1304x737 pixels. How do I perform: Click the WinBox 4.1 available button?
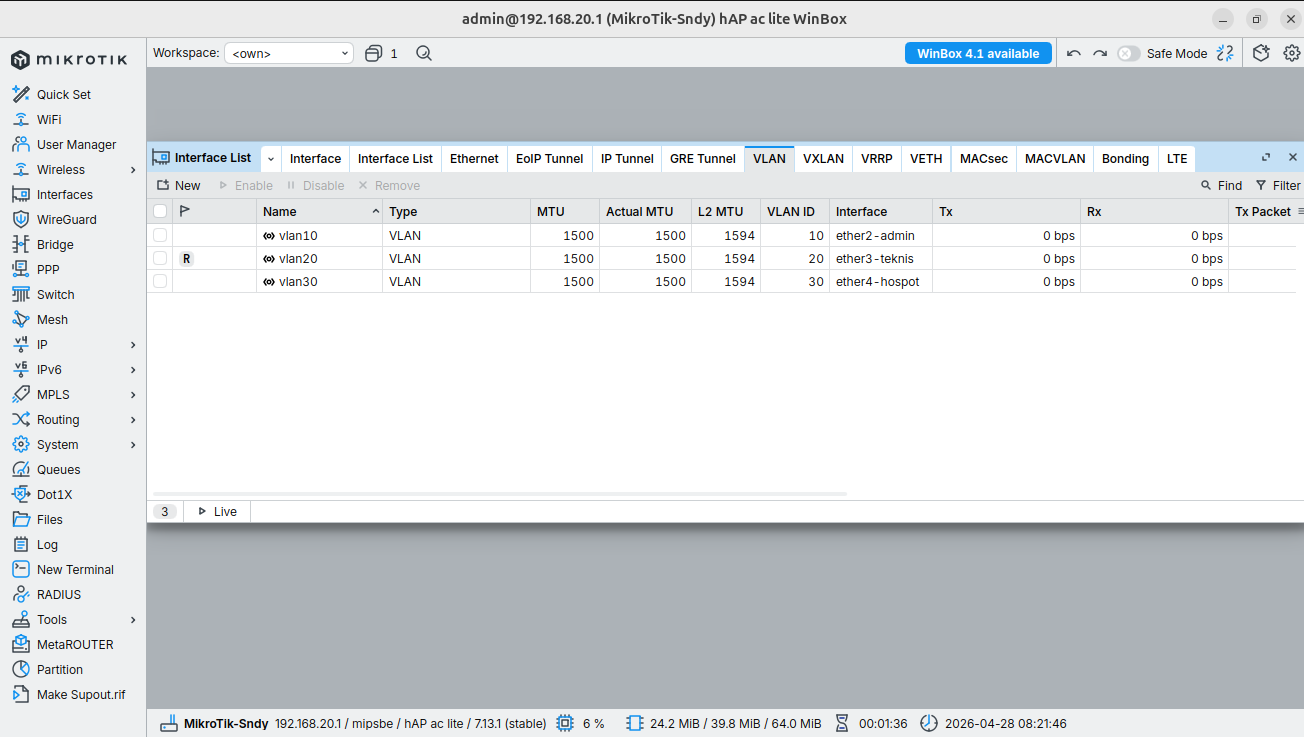click(x=978, y=53)
